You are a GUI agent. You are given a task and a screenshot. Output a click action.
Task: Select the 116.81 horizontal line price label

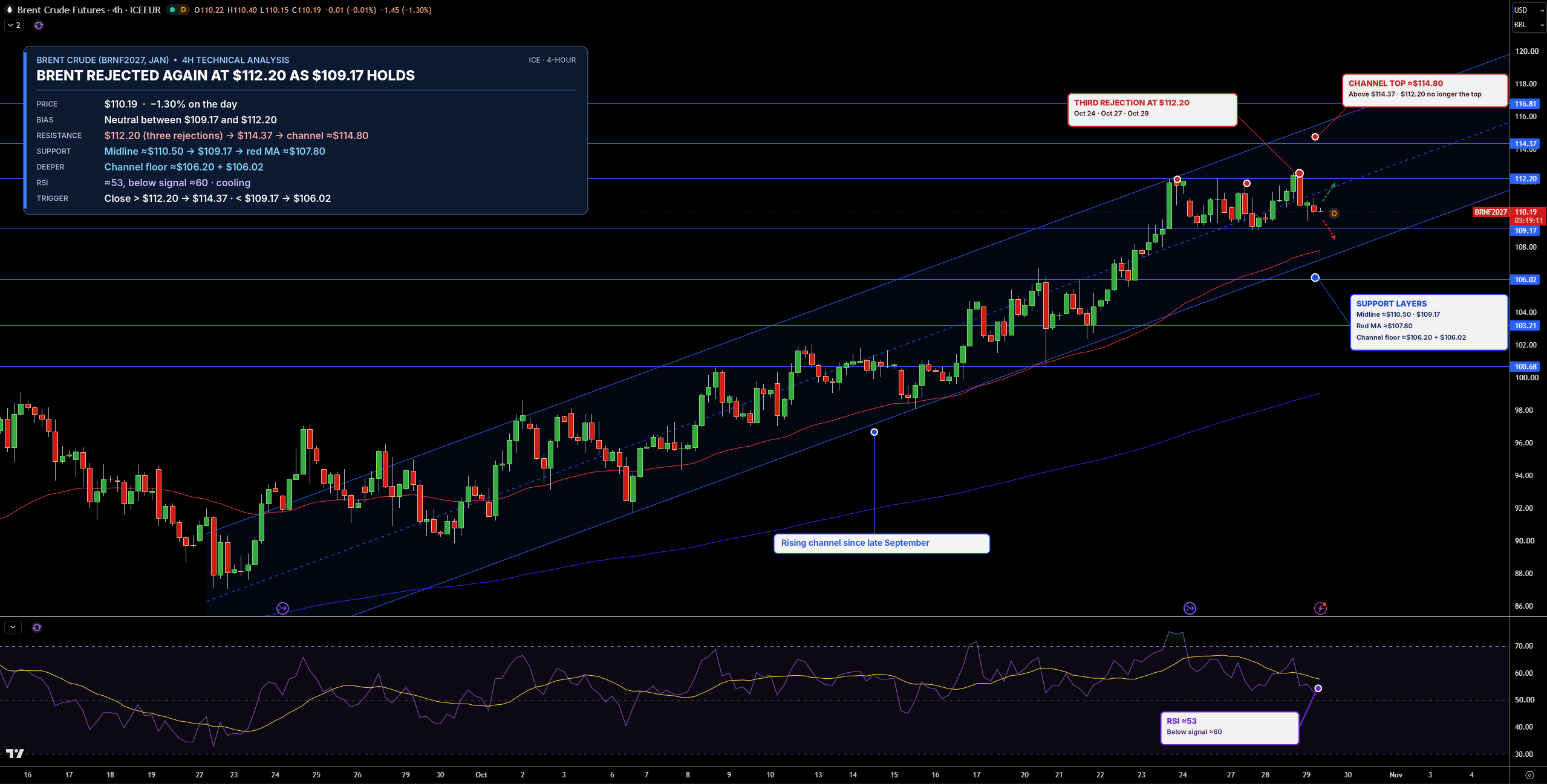(1525, 104)
